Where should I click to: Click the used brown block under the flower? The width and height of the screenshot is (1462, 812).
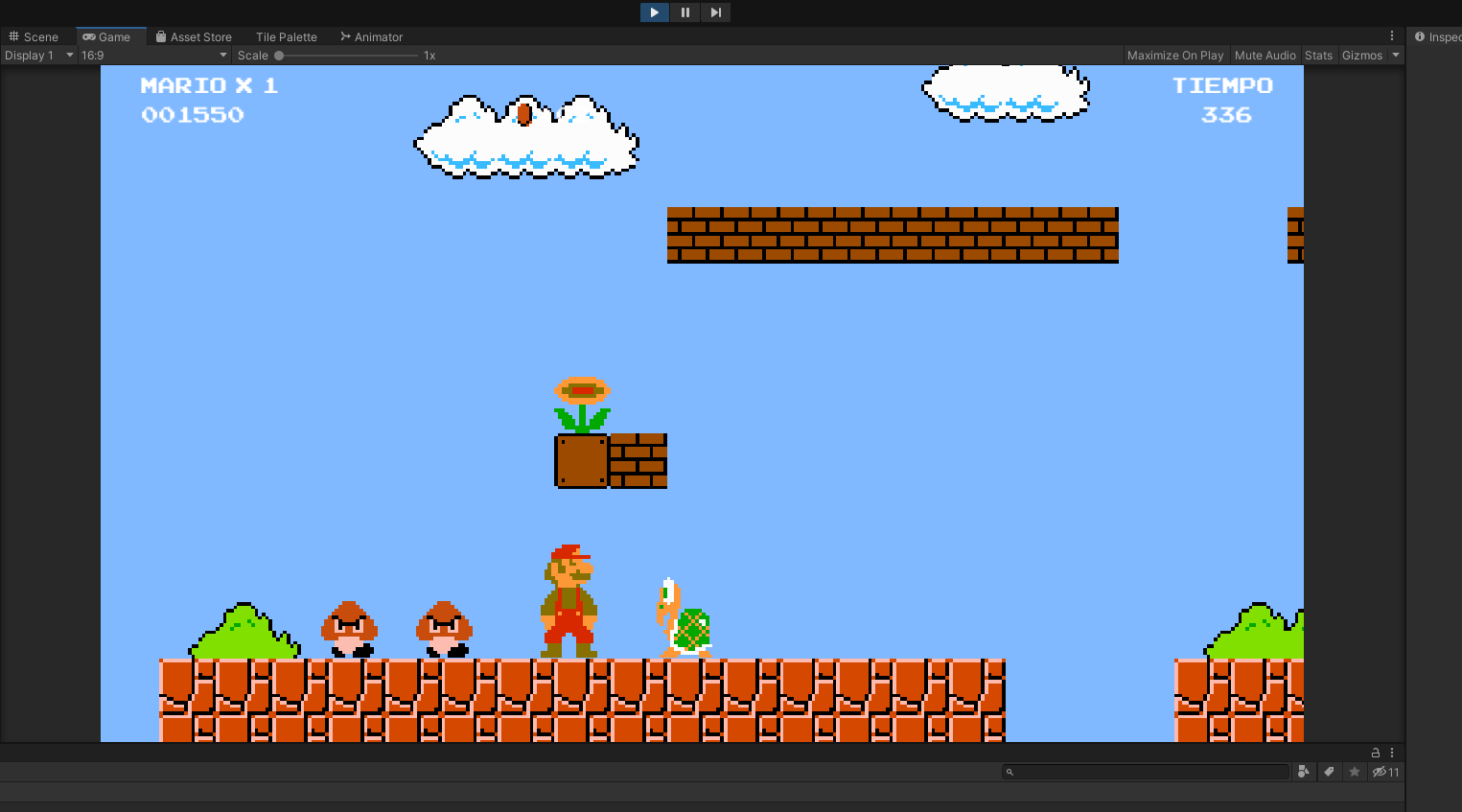click(x=582, y=461)
